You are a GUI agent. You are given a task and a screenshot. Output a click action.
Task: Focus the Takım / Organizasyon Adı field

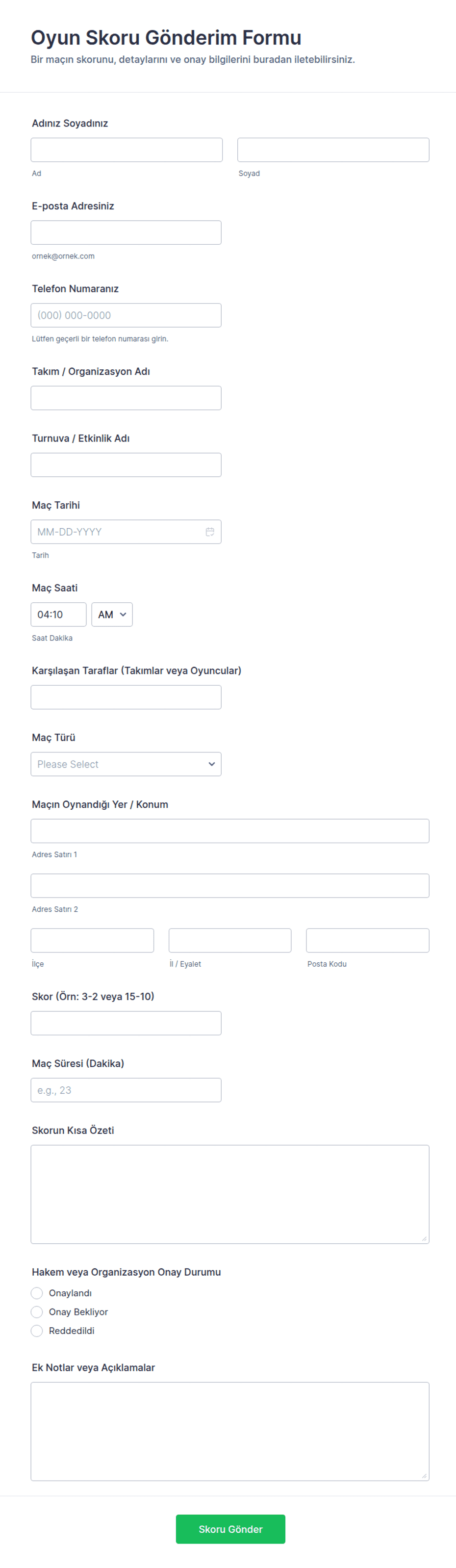click(x=126, y=398)
